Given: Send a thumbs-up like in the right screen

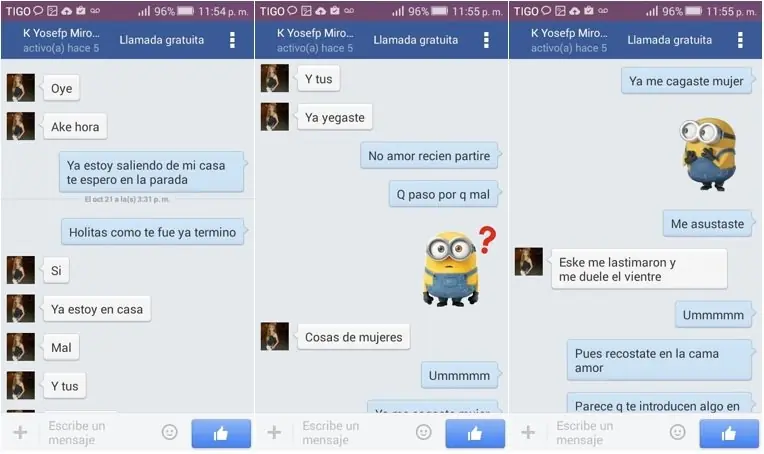Looking at the screenshot, I should coord(729,433).
